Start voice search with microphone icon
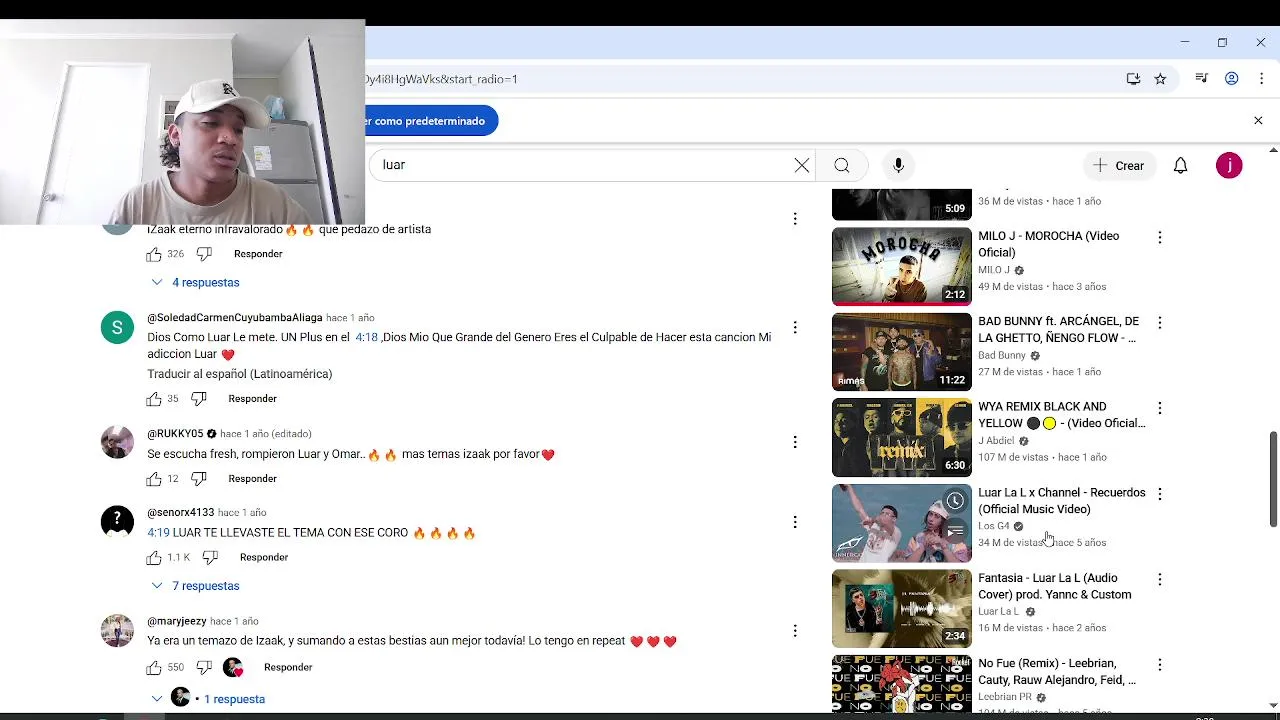 point(898,165)
